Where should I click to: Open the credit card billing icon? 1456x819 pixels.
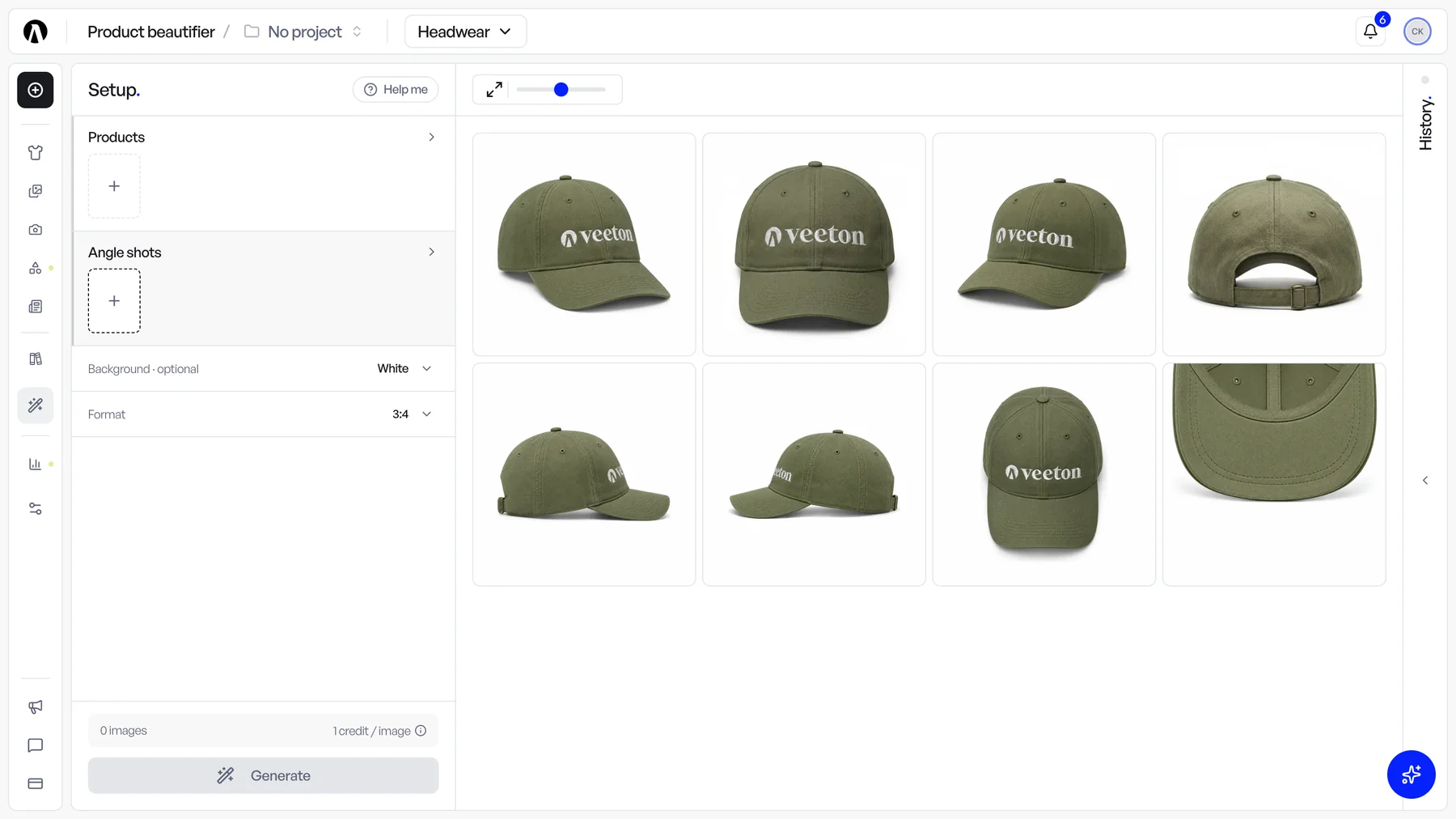coord(36,783)
